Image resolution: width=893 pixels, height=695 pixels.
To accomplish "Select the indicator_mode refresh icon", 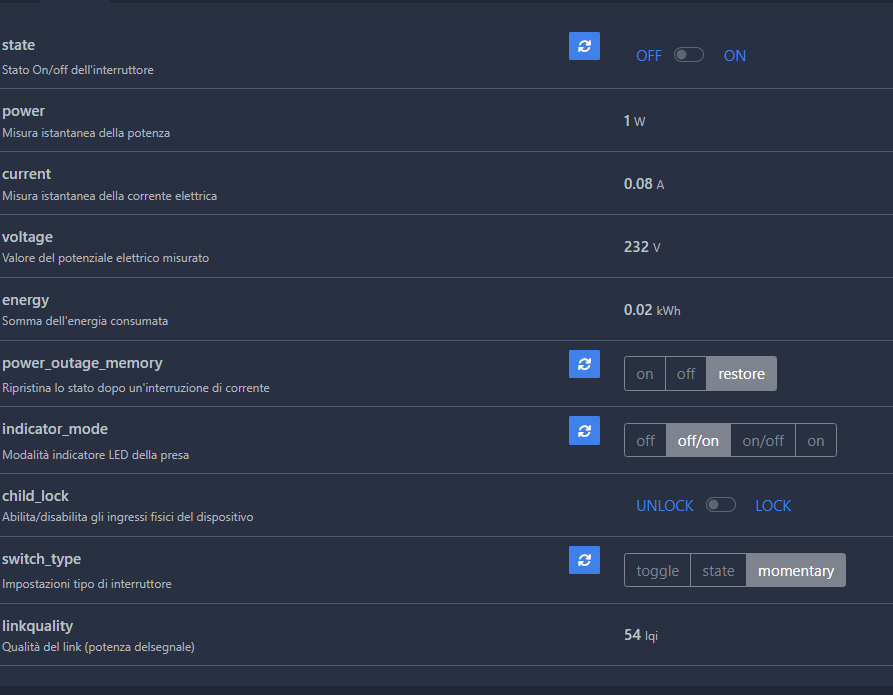I will 584,430.
